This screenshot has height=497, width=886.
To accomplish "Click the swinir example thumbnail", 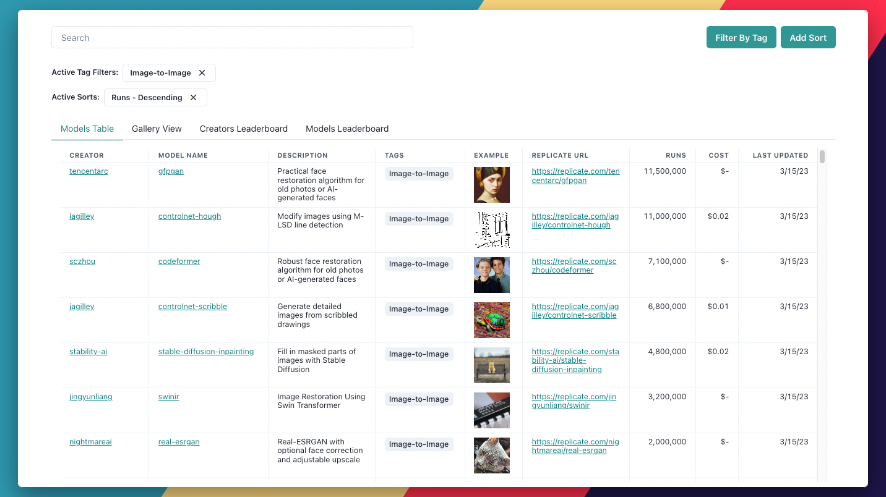I will [x=492, y=410].
